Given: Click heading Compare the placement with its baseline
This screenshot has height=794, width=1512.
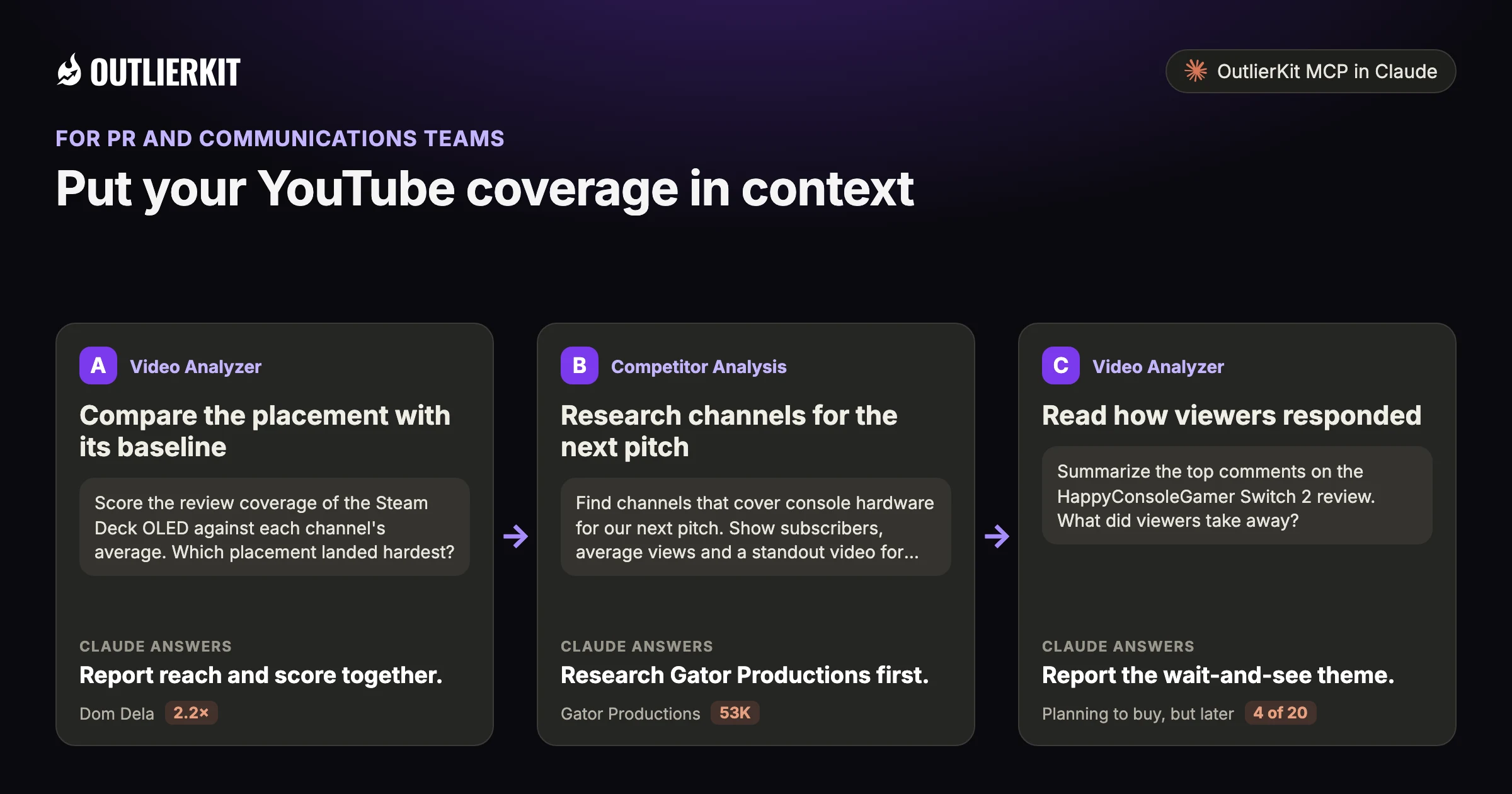Looking at the screenshot, I should tap(265, 431).
